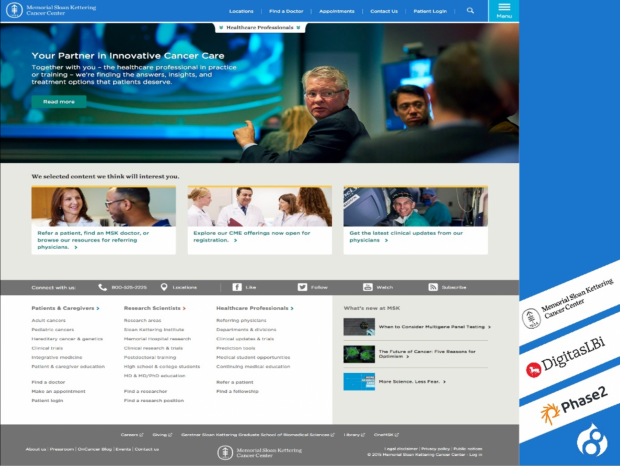Screen dimensions: 620x466
Task: Click the YouTube Watch icon
Action: coord(368,287)
